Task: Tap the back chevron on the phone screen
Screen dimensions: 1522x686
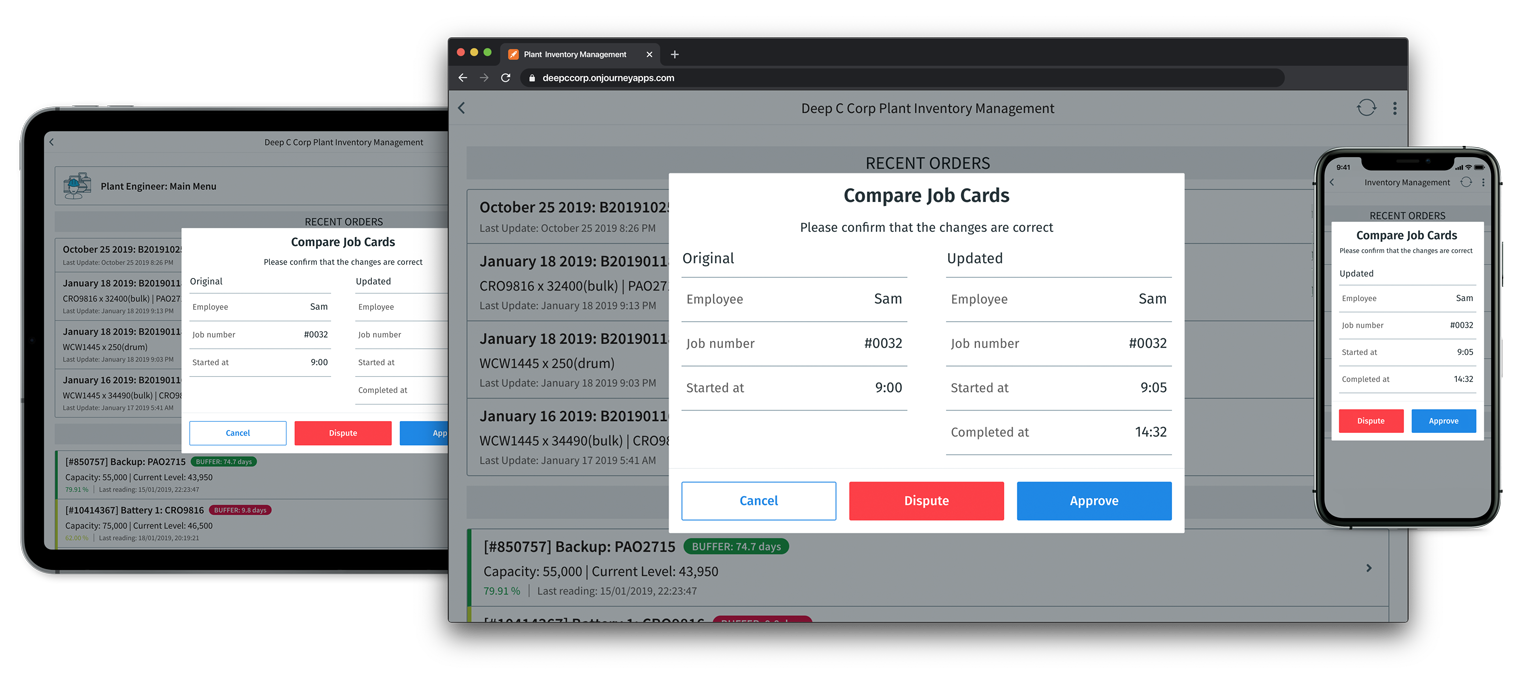Action: 1332,183
